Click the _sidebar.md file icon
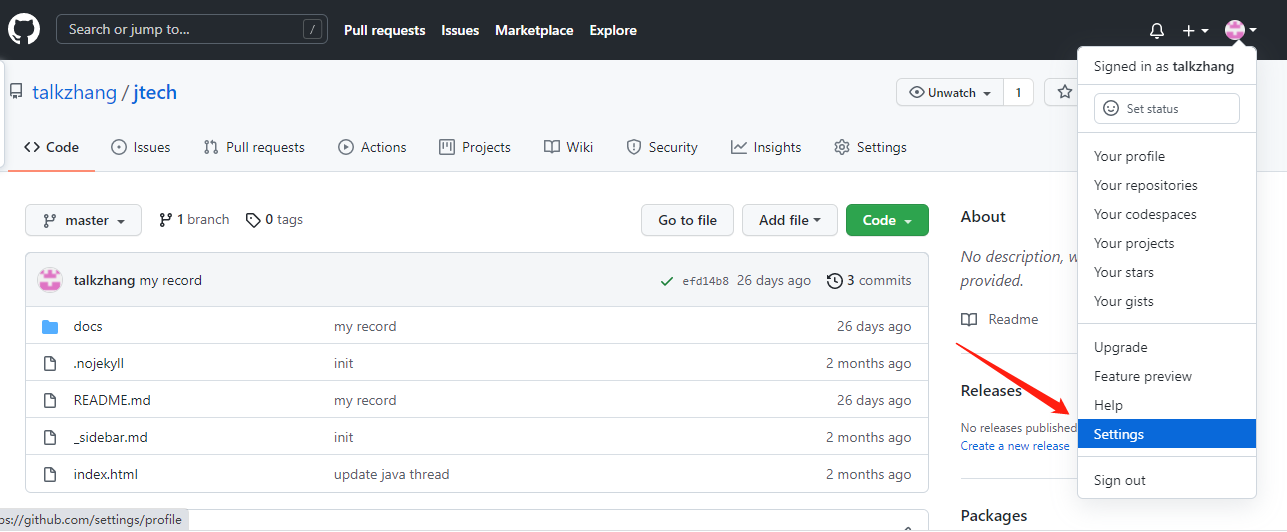1287x532 pixels. point(50,437)
